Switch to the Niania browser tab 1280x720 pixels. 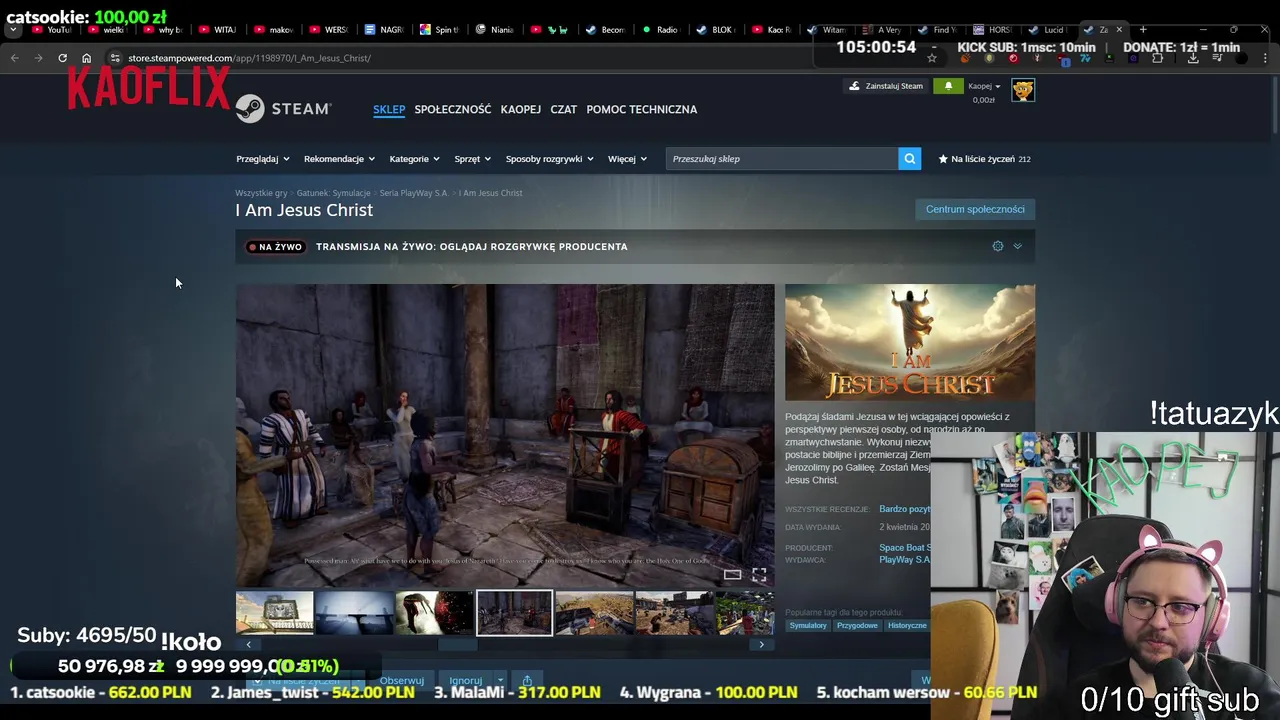(495, 30)
